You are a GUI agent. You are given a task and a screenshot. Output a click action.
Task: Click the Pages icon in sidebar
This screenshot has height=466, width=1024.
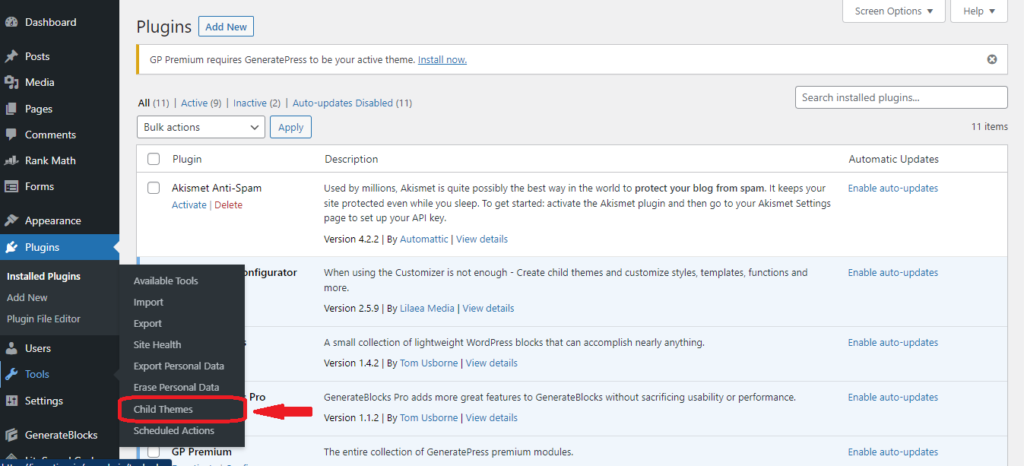[11, 109]
